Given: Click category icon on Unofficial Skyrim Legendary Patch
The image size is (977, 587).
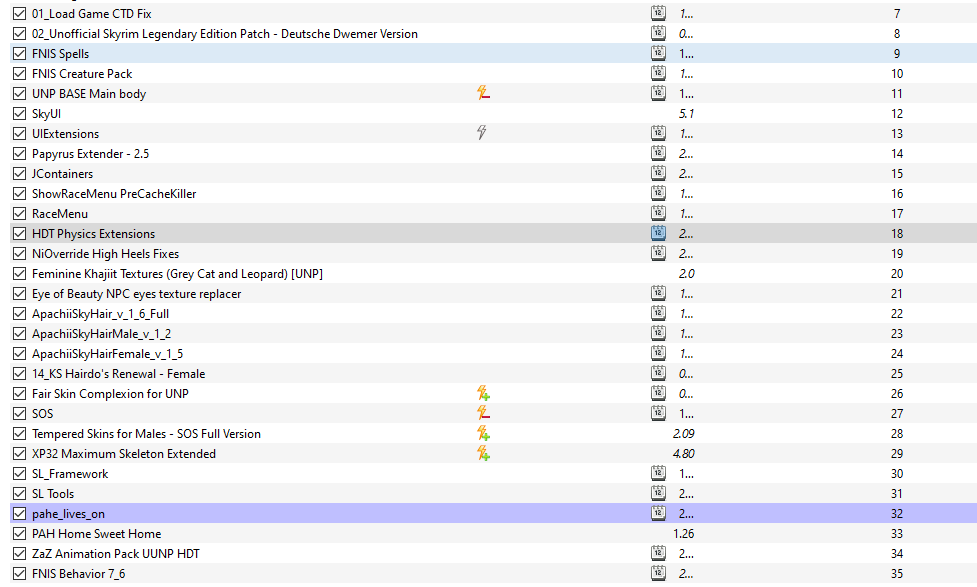Looking at the screenshot, I should [658, 33].
